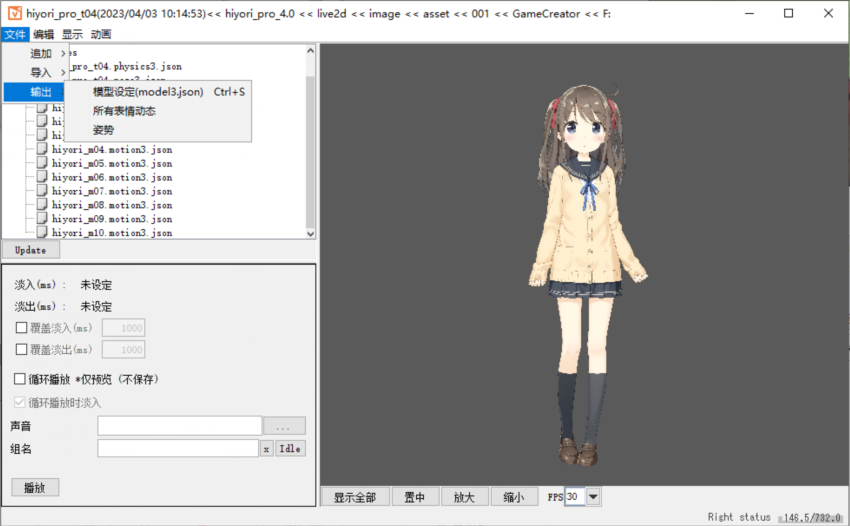The width and height of the screenshot is (850, 526).
Task: Close the viewer window
Action: tap(828, 14)
